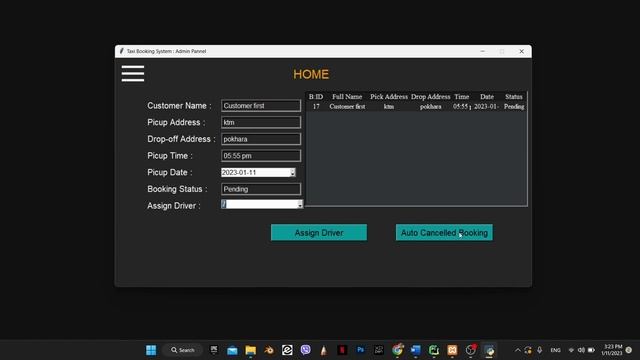Click the Pick Address column header
The width and height of the screenshot is (640, 360).
389,97
